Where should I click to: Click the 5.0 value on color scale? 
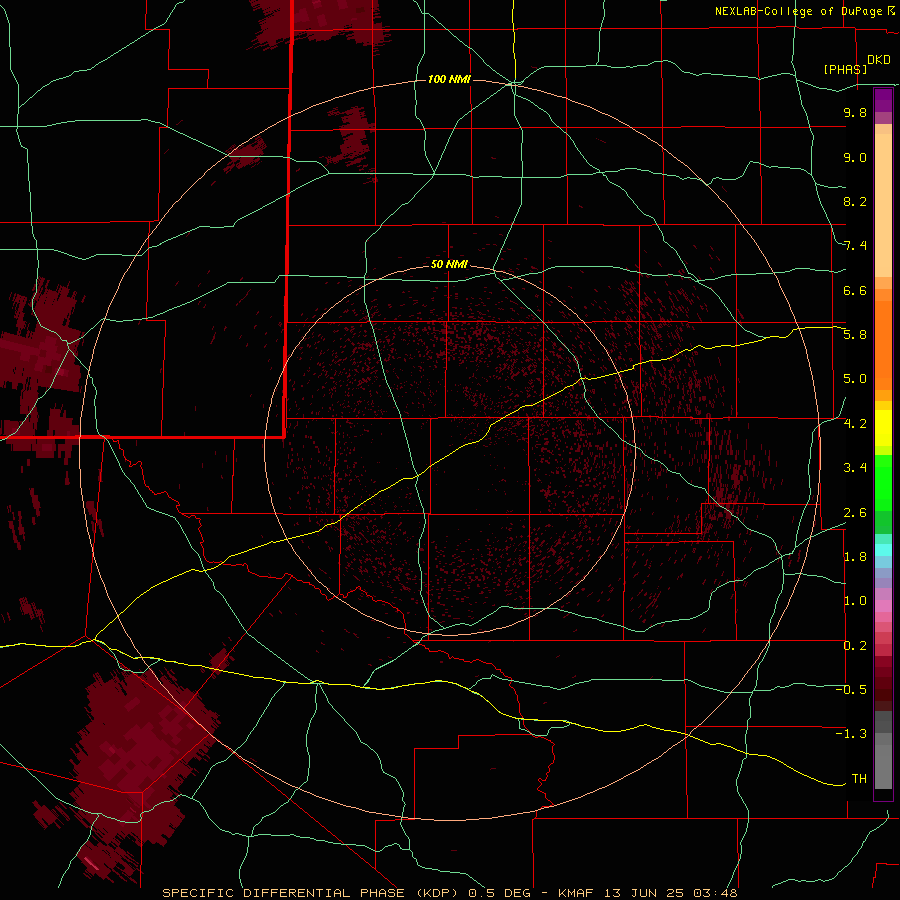pyautogui.click(x=855, y=379)
